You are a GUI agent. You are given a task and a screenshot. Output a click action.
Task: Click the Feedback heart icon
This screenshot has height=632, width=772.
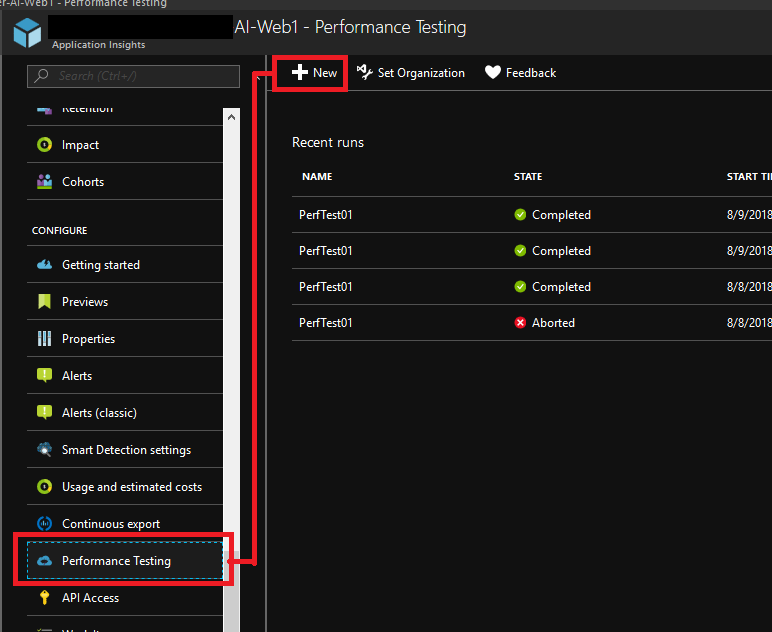tap(492, 72)
